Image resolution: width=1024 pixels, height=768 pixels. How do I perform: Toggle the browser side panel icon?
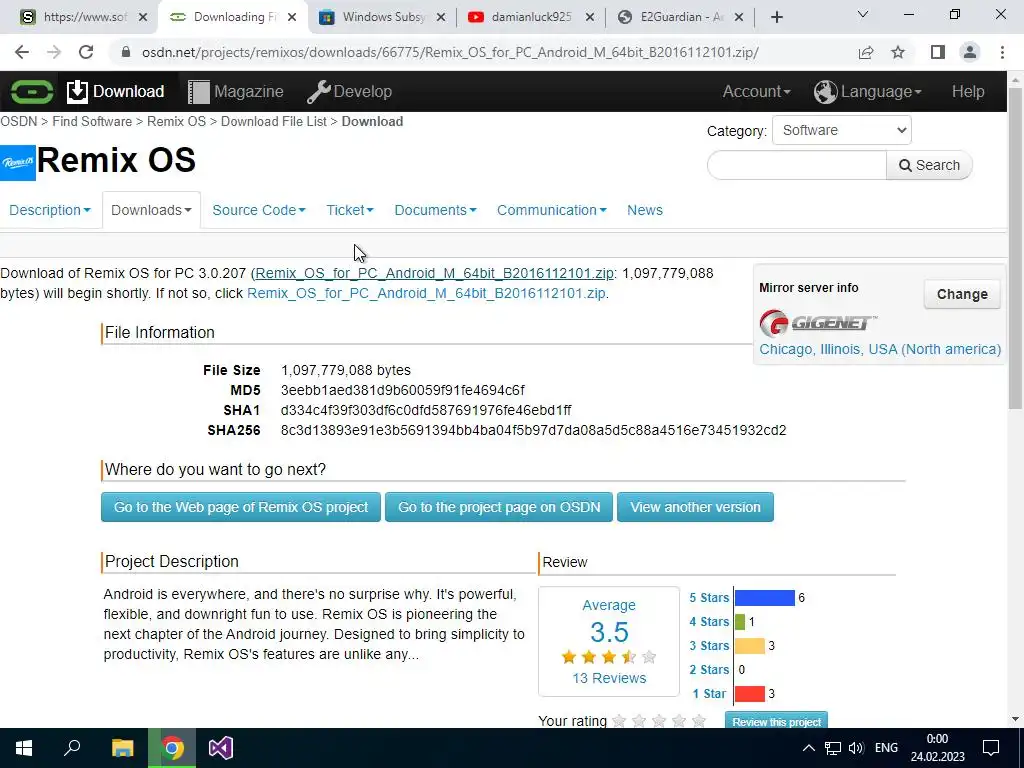point(938,52)
